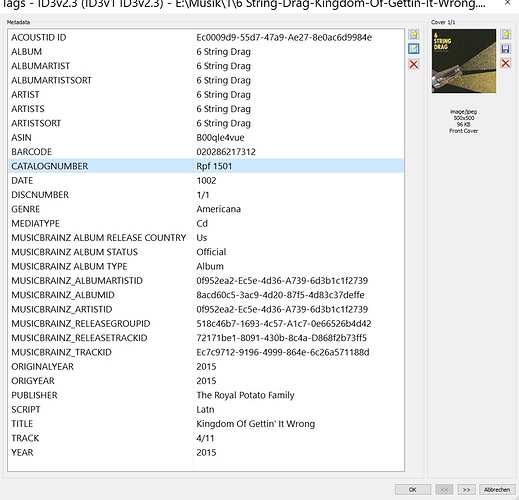
Task: Click the red X remove field icon
Action: pyautogui.click(x=414, y=64)
